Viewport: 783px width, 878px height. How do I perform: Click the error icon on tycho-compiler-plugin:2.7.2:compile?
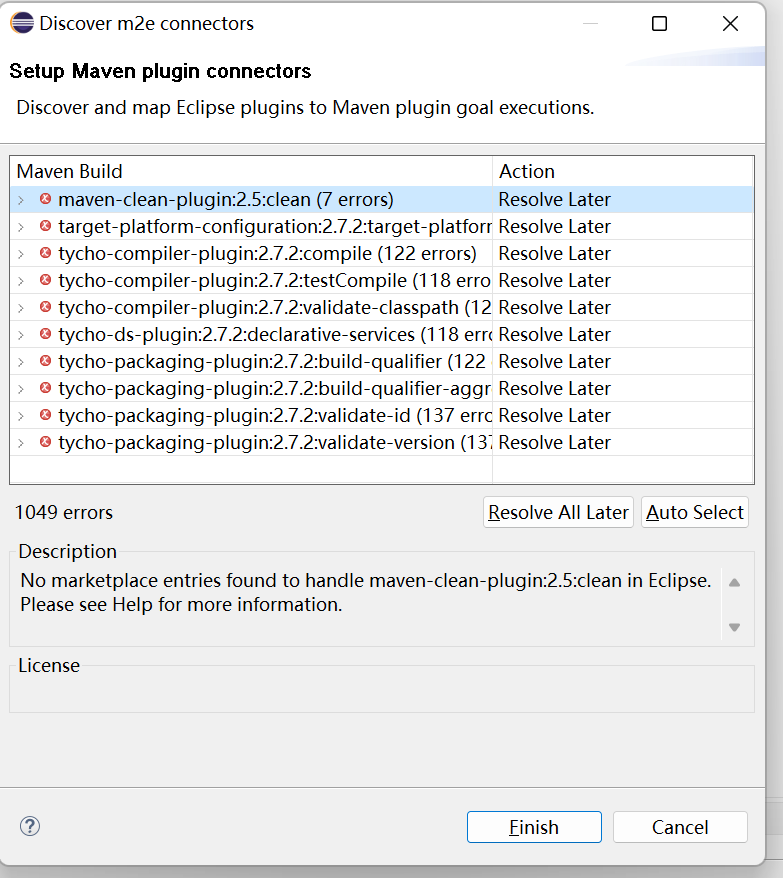point(43,253)
